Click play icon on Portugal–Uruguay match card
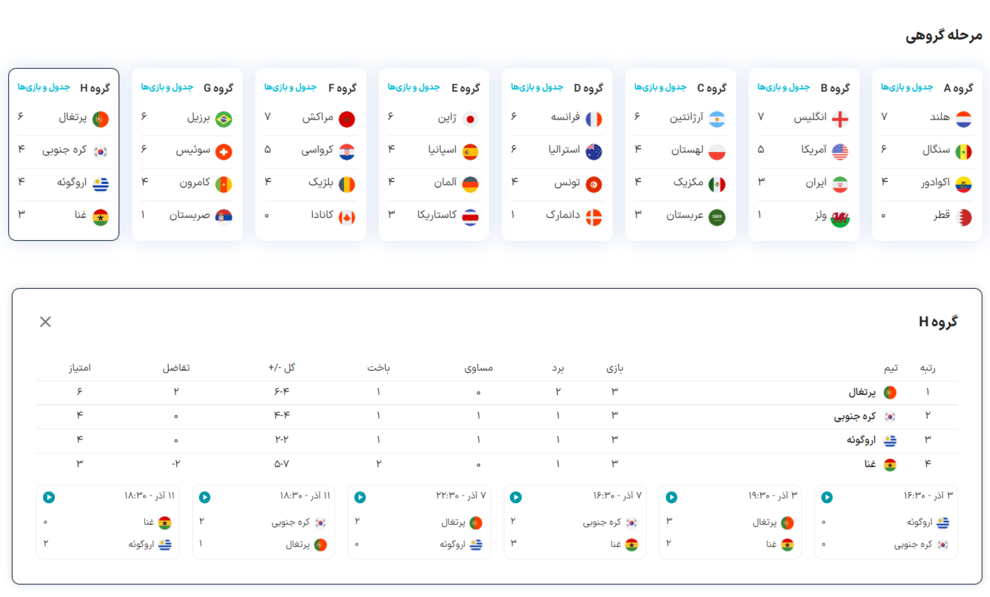The height and width of the screenshot is (597, 990). click(x=360, y=497)
